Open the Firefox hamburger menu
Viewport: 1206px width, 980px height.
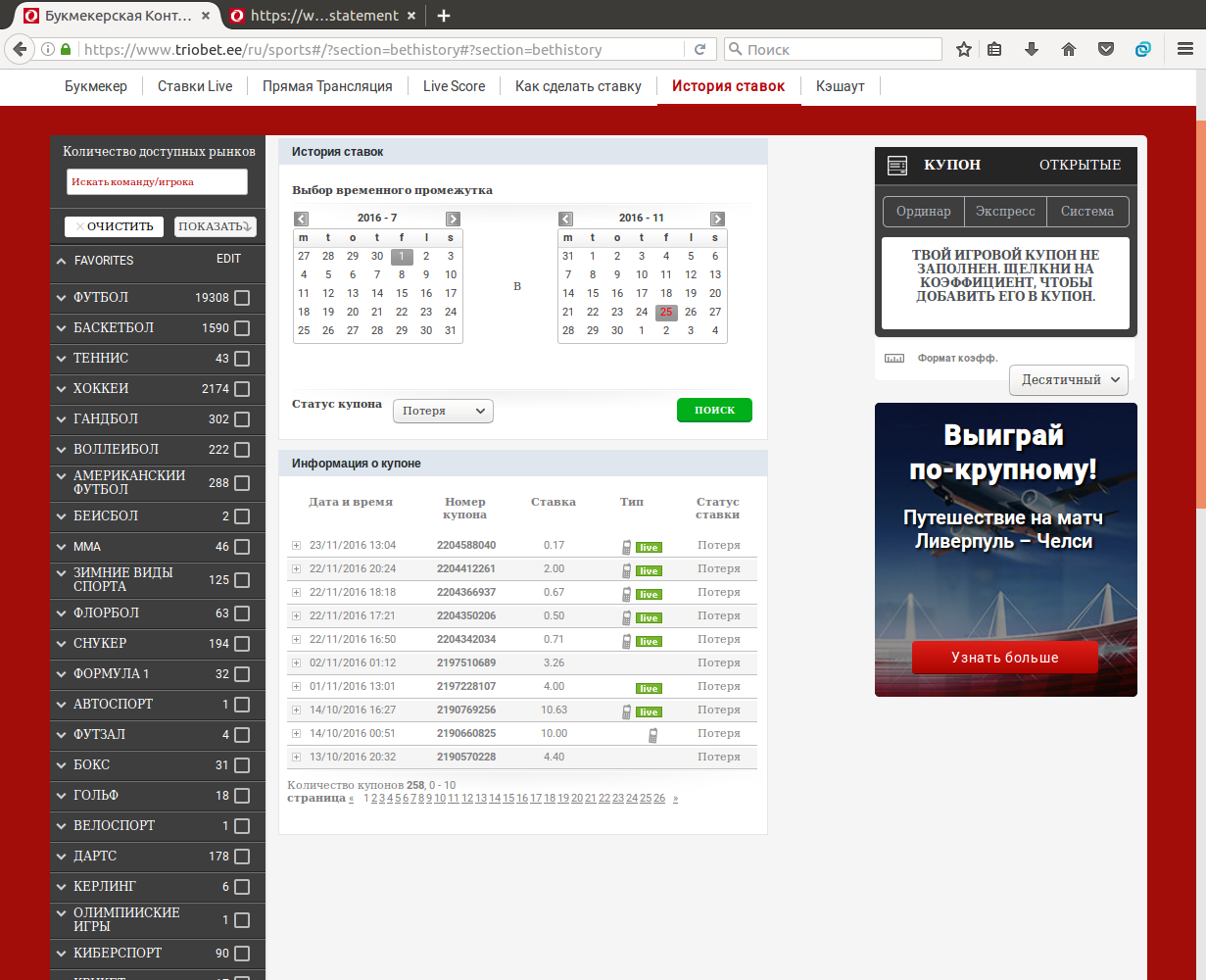(1184, 49)
